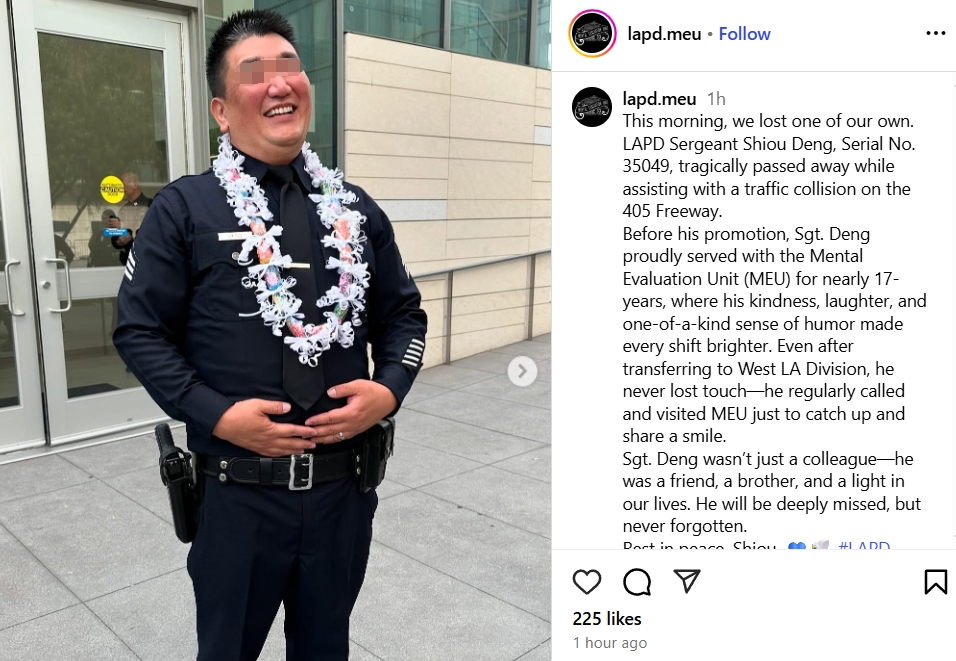
Task: Click the partially hidden 'Rest in peace' caption line
Action: [x=699, y=544]
